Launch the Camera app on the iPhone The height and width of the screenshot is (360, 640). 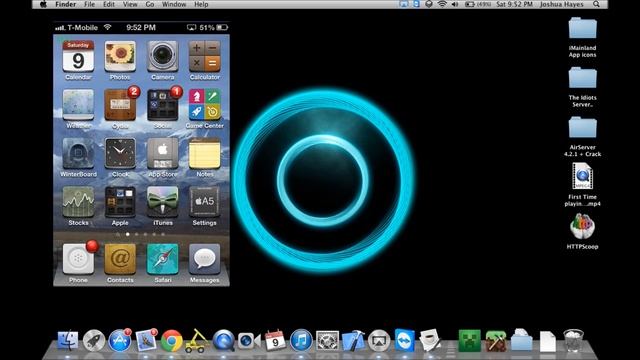(162, 57)
